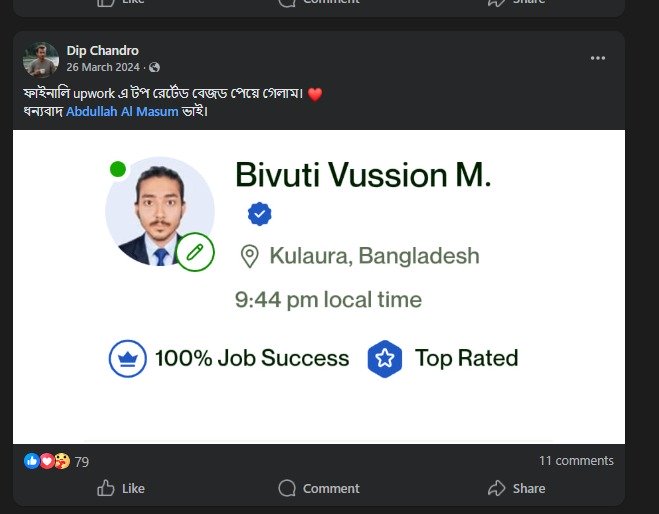
Task: Click the Top Rated hexagon star badge
Action: tap(384, 359)
